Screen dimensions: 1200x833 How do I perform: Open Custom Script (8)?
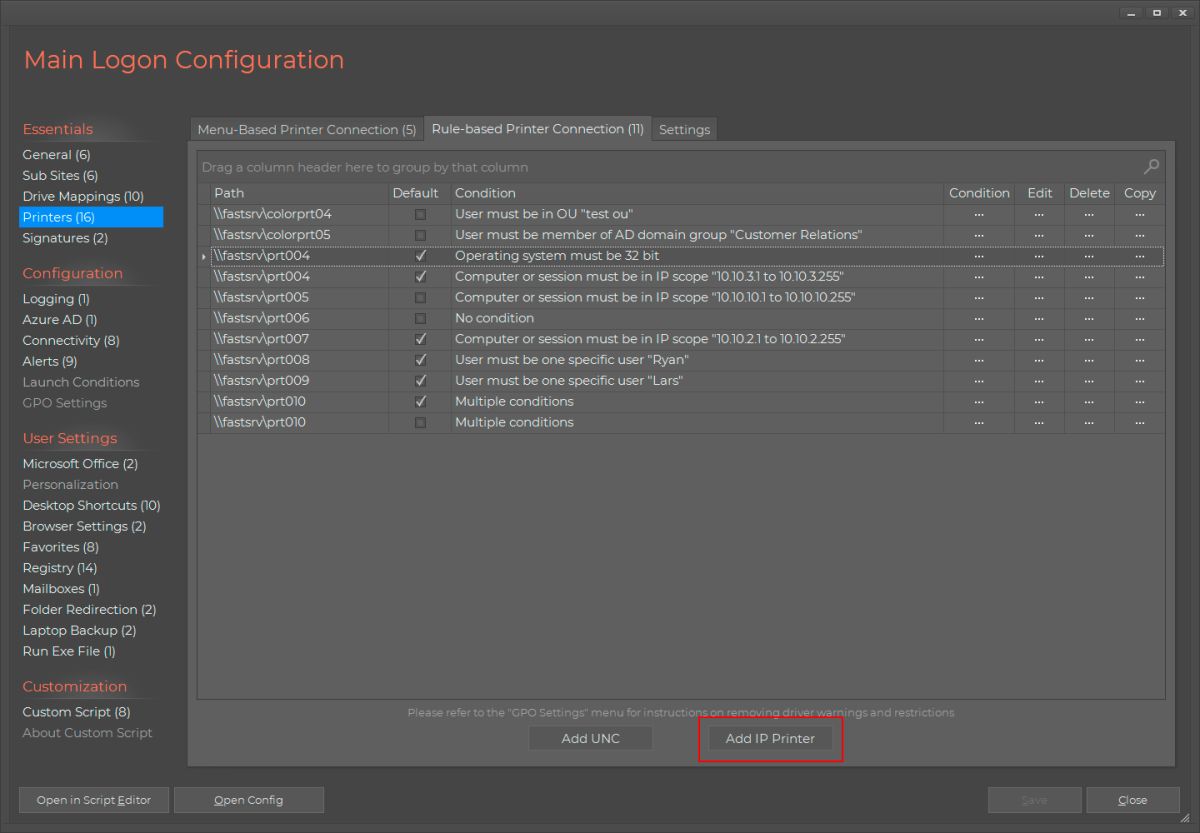click(x=76, y=712)
